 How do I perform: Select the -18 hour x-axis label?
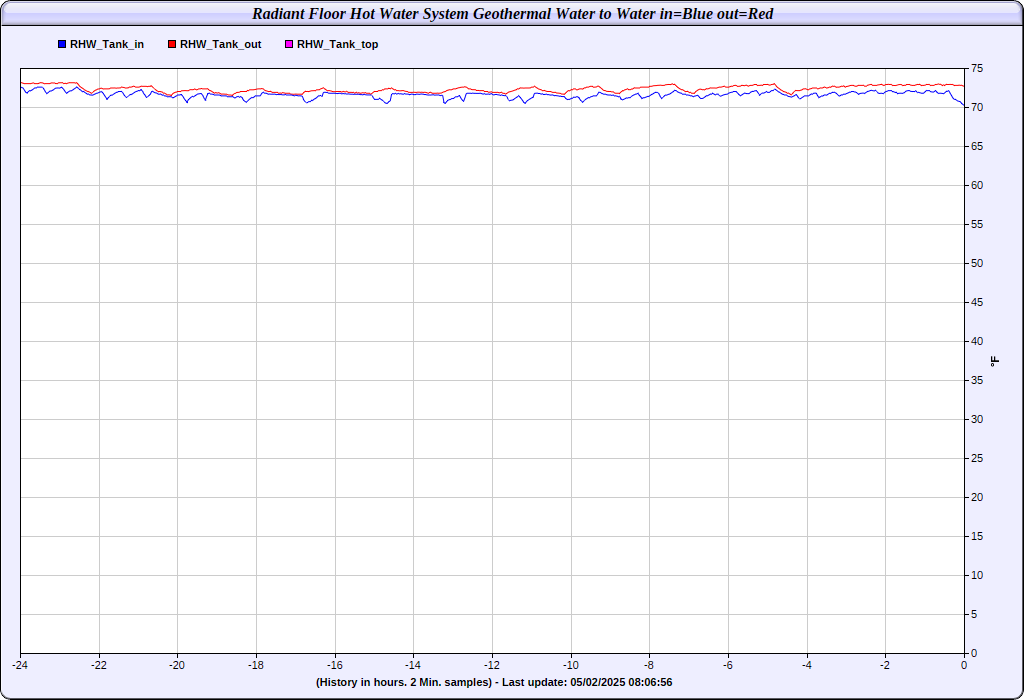pyautogui.click(x=256, y=665)
